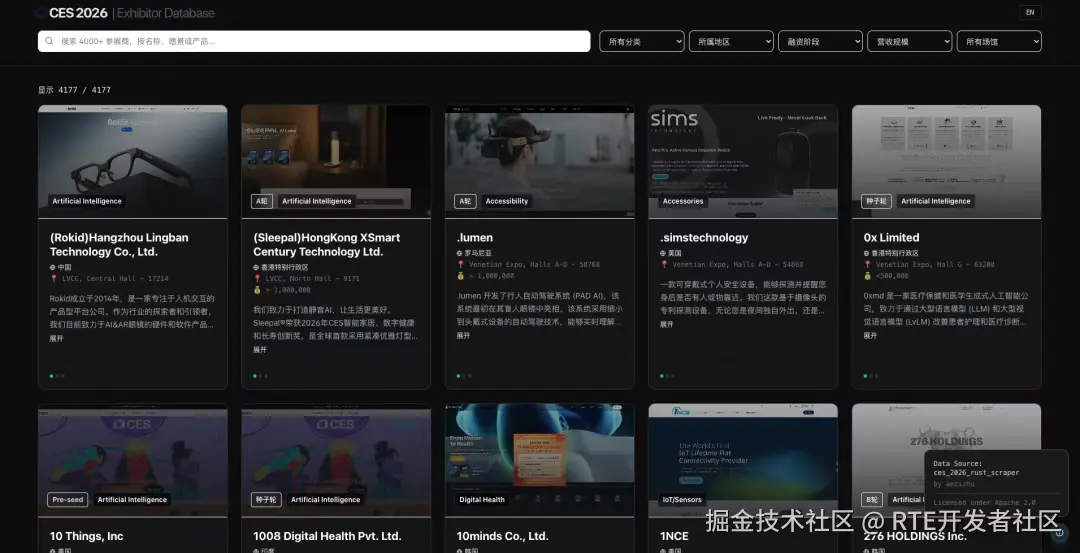Click money bag icon on .lumen card
The width and height of the screenshot is (1080, 553).
click(460, 275)
